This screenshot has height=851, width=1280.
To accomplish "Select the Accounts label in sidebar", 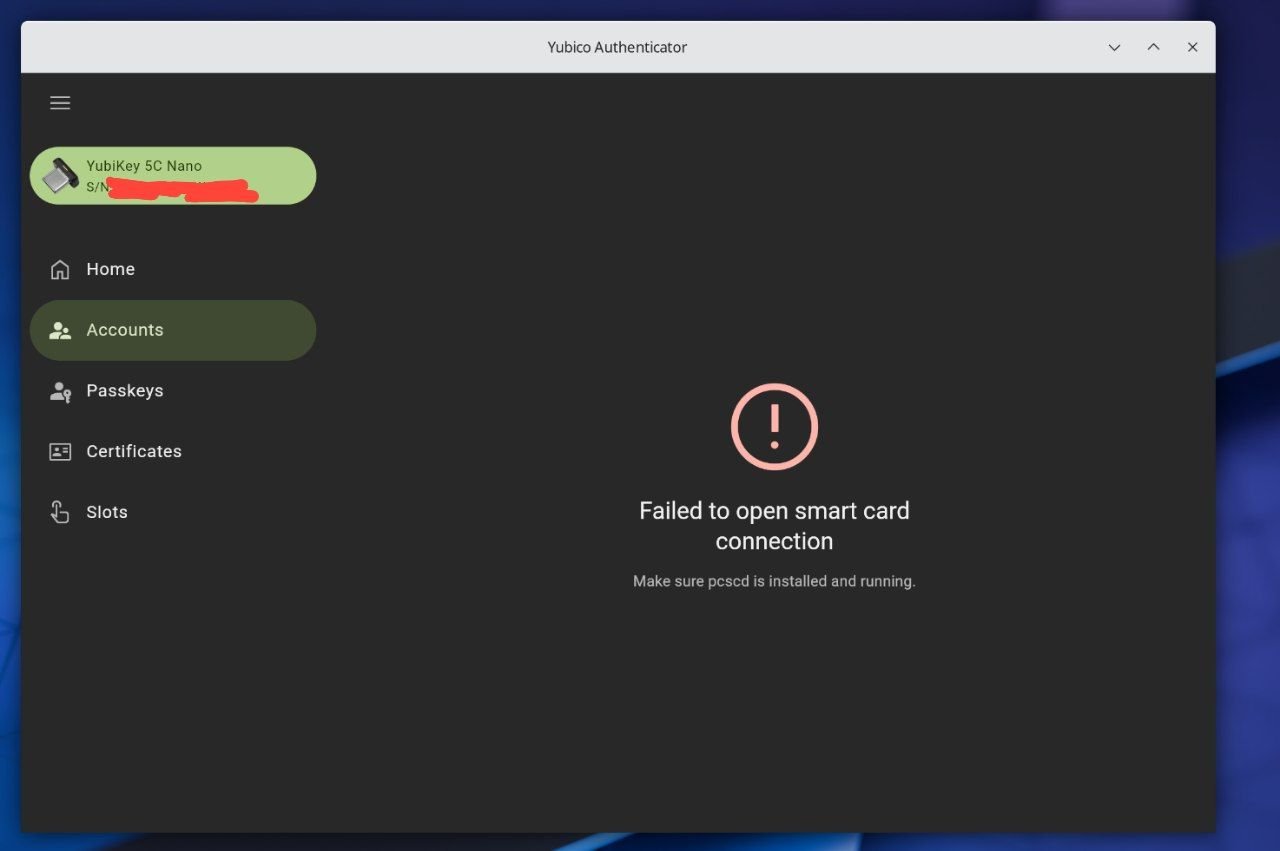I will 125,330.
